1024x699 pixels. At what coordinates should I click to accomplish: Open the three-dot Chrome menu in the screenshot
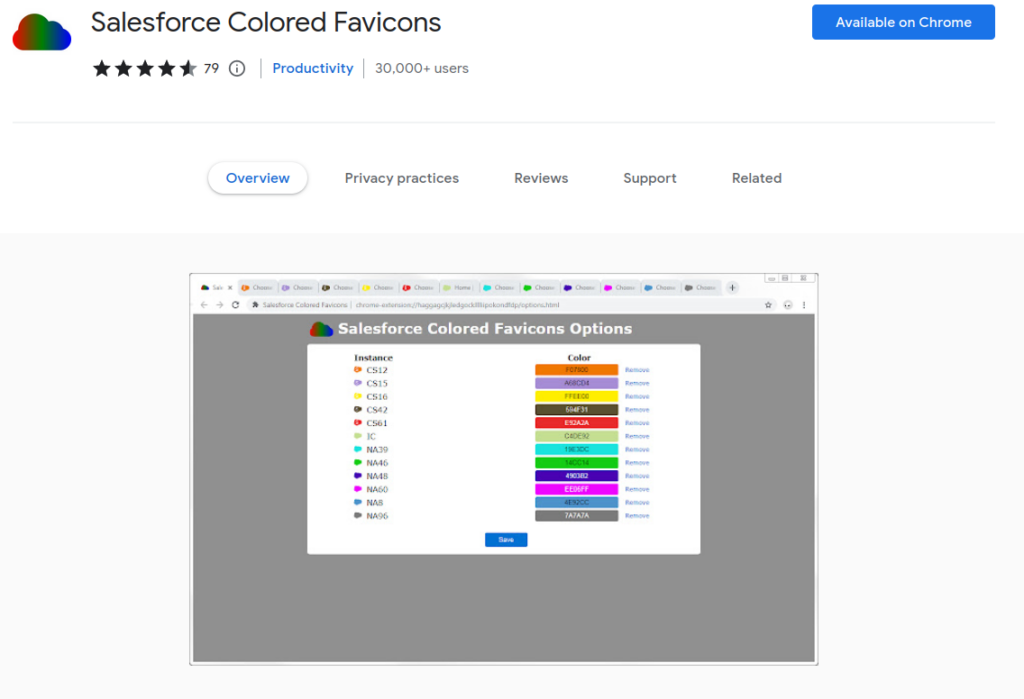pyautogui.click(x=805, y=304)
